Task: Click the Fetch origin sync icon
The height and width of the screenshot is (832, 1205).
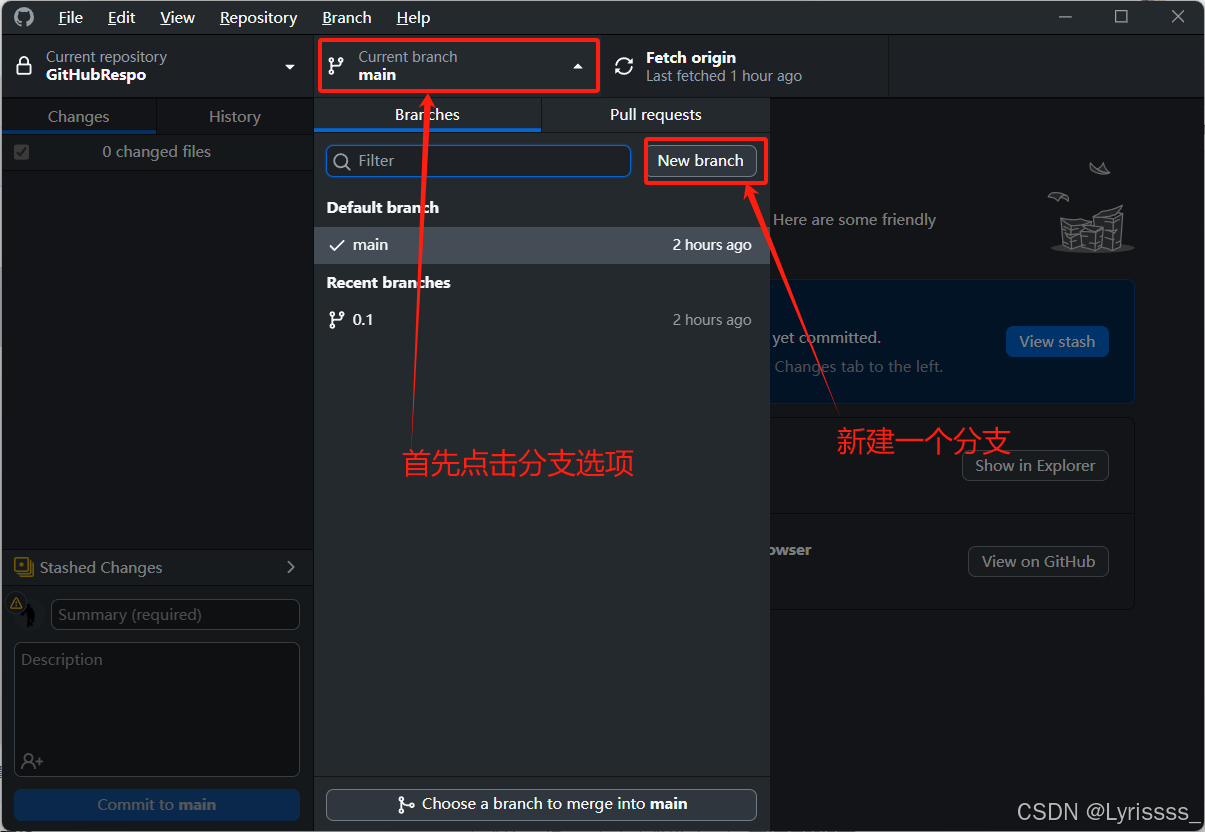Action: coord(624,66)
